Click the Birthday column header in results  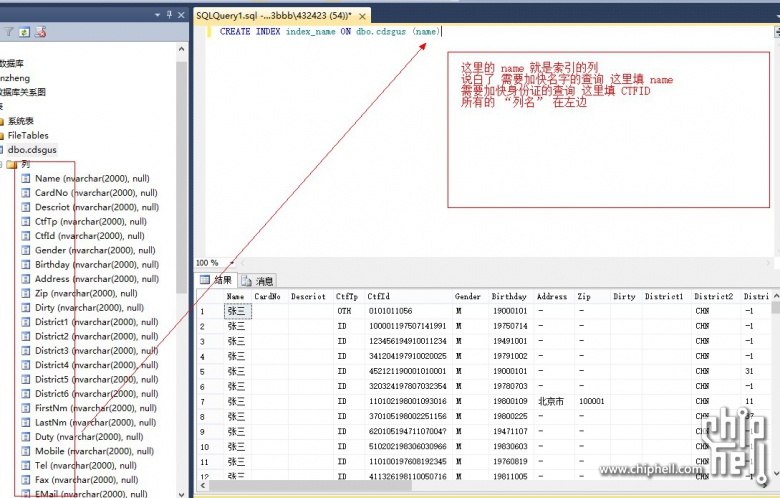(511, 297)
